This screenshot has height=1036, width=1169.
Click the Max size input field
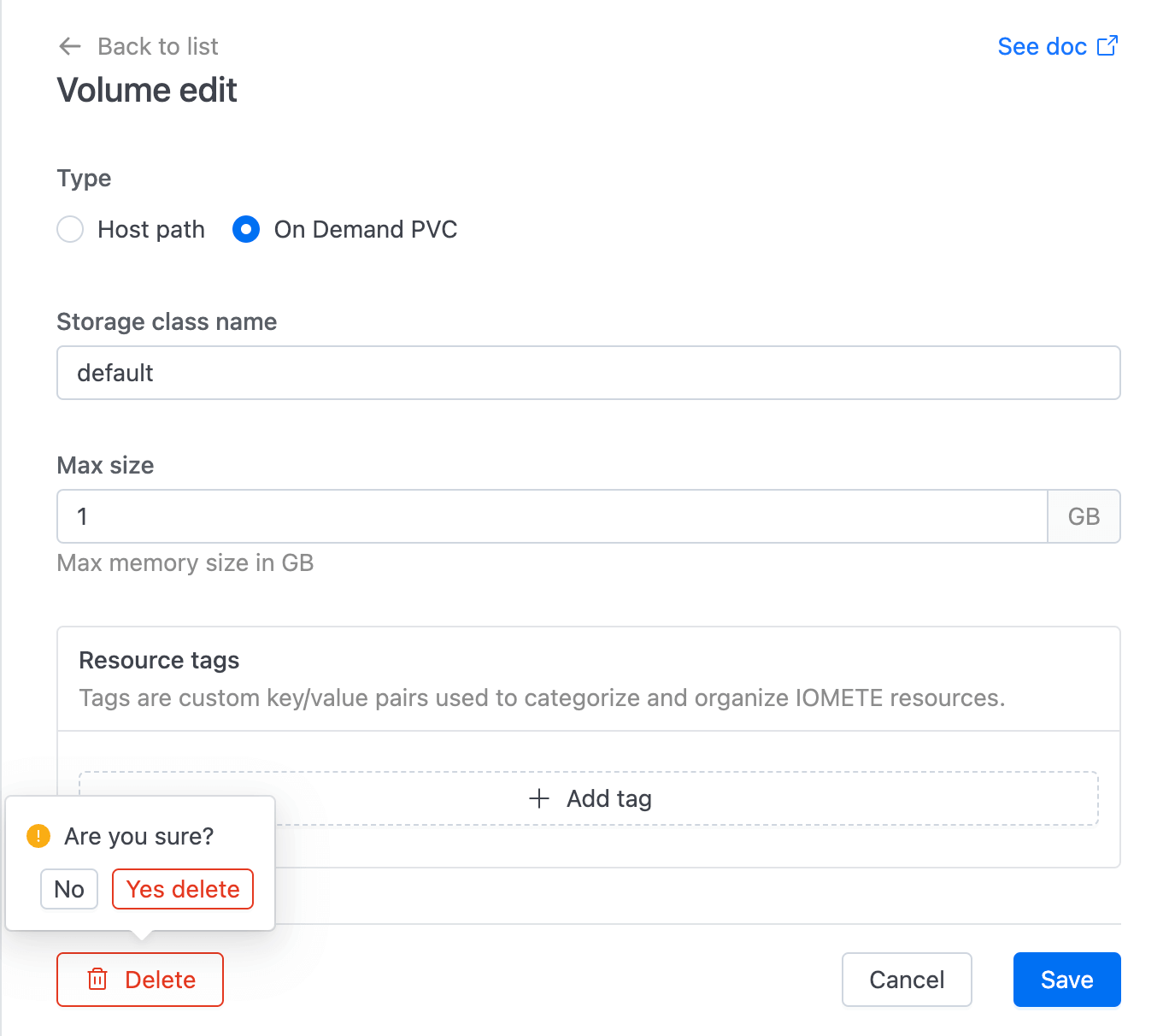[552, 516]
